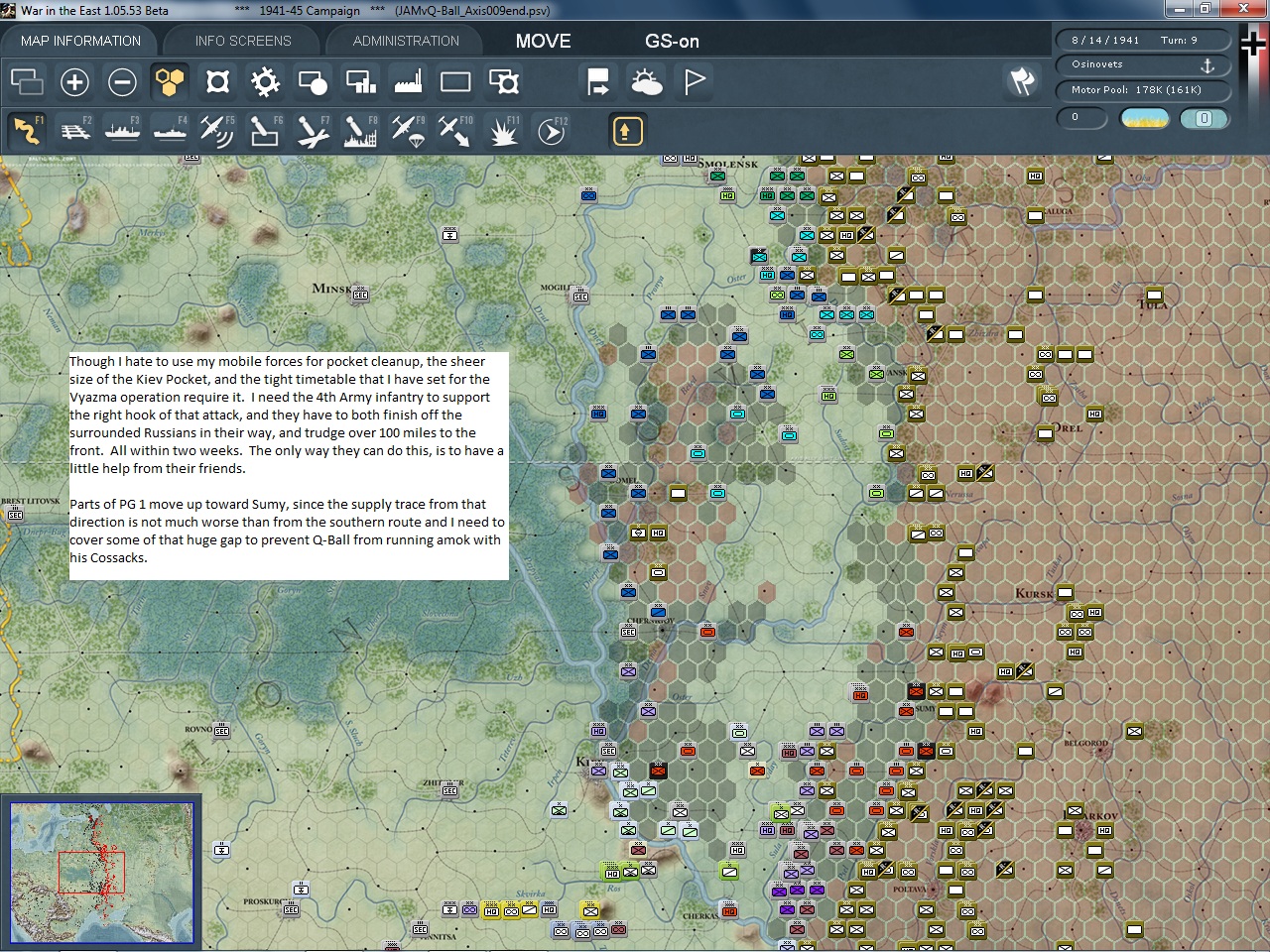
Task: Select the F8 bomb city mode icon
Action: coord(360,131)
